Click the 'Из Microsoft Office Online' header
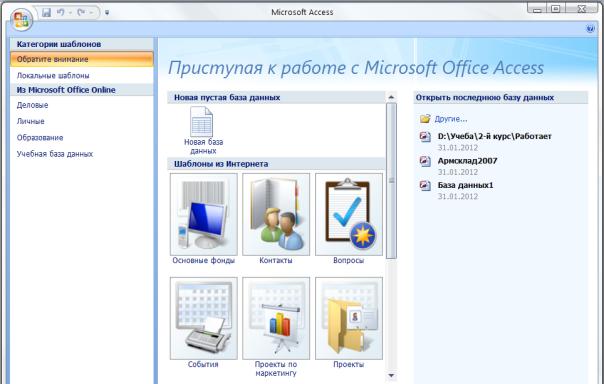Screen dimensions: 604x384 82,90
